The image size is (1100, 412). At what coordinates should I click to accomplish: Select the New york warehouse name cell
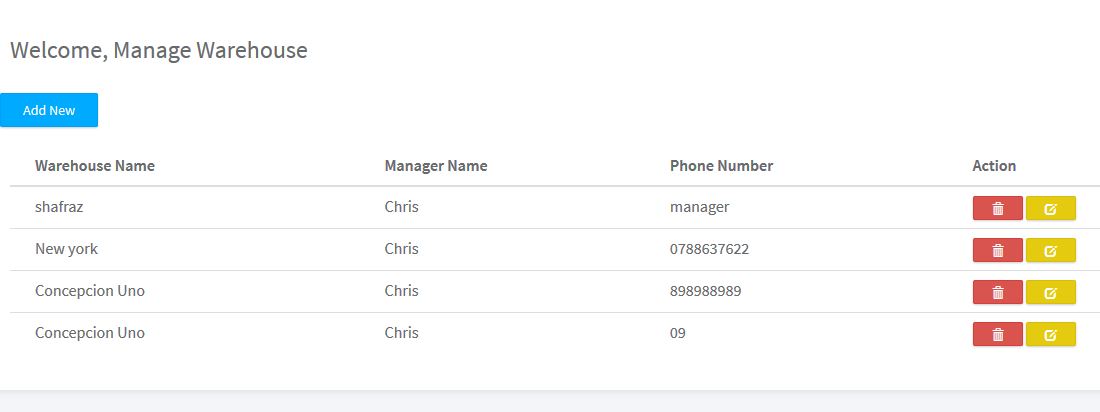click(x=67, y=249)
